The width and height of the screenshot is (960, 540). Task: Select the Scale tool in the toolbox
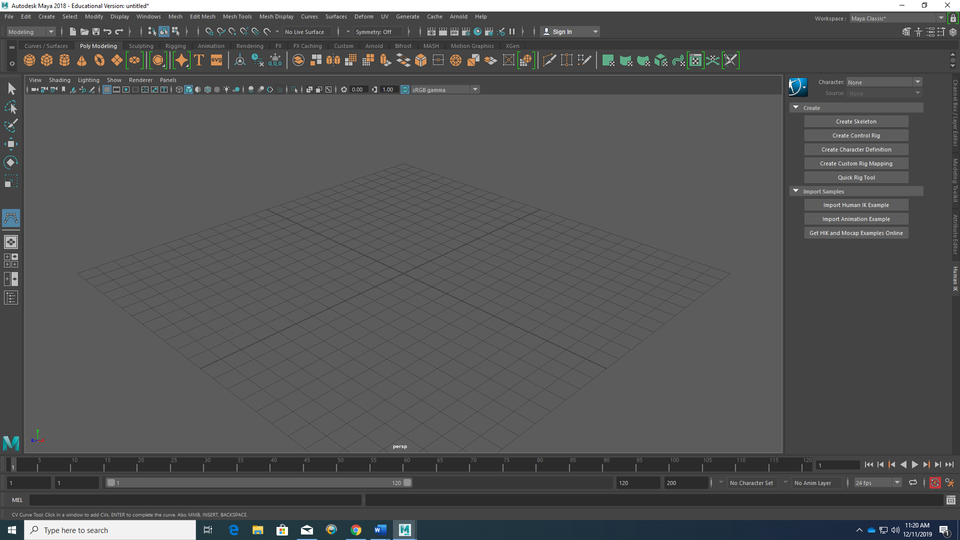click(11, 181)
